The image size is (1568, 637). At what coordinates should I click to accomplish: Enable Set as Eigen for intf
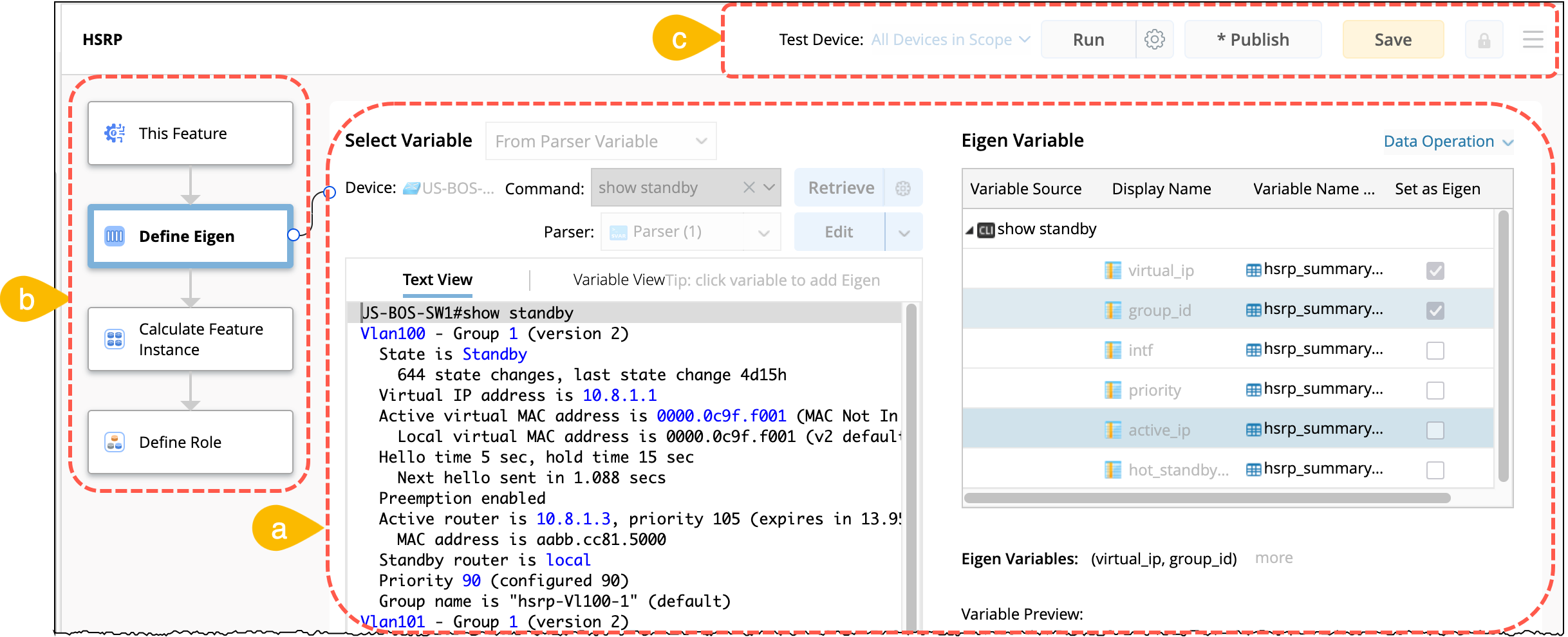click(1435, 351)
